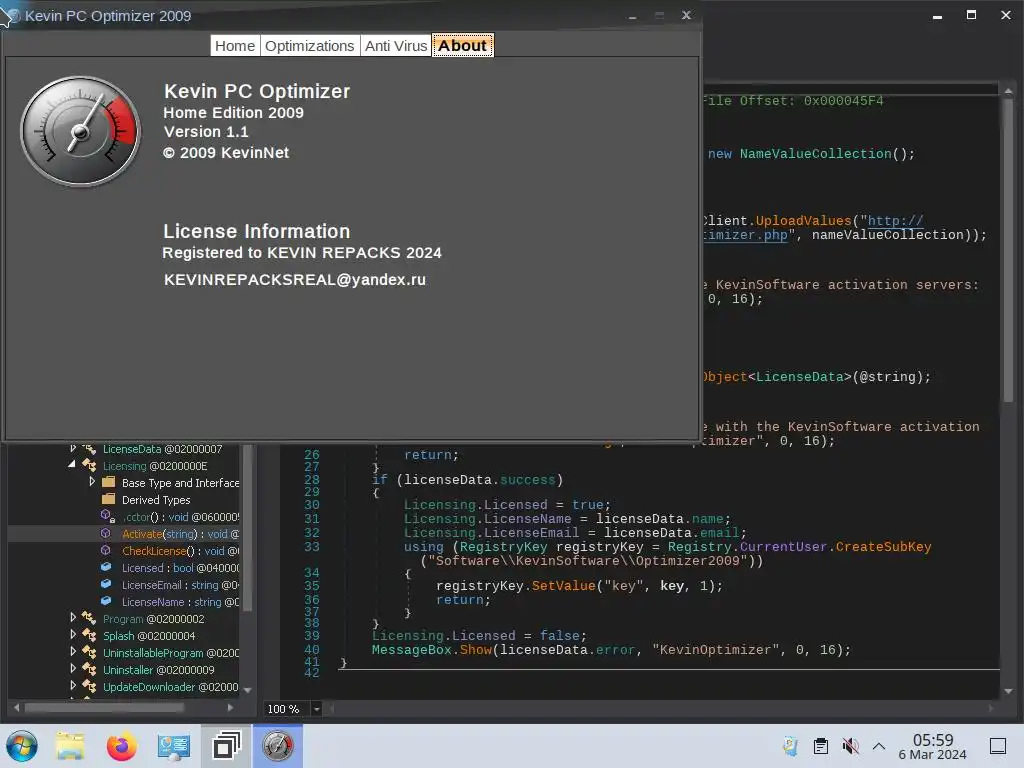The height and width of the screenshot is (768, 1024).
Task: Click the LicenseEmail field icon
Action: click(106, 584)
